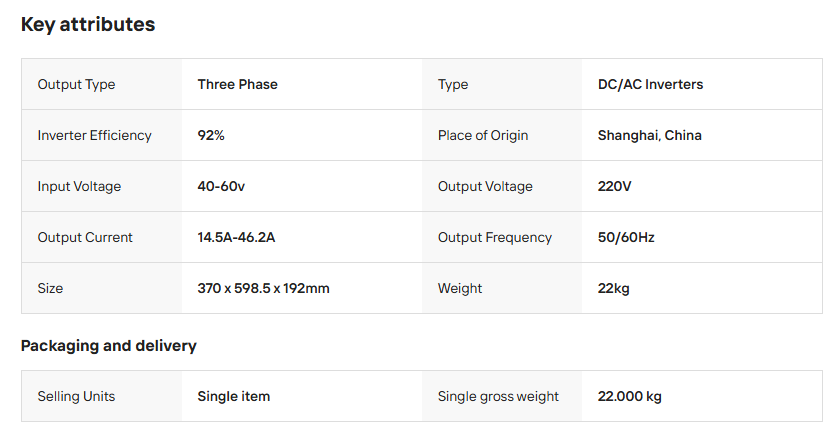This screenshot has height=441, width=839.
Task: Click the "Selling Units" label
Action: click(x=76, y=396)
